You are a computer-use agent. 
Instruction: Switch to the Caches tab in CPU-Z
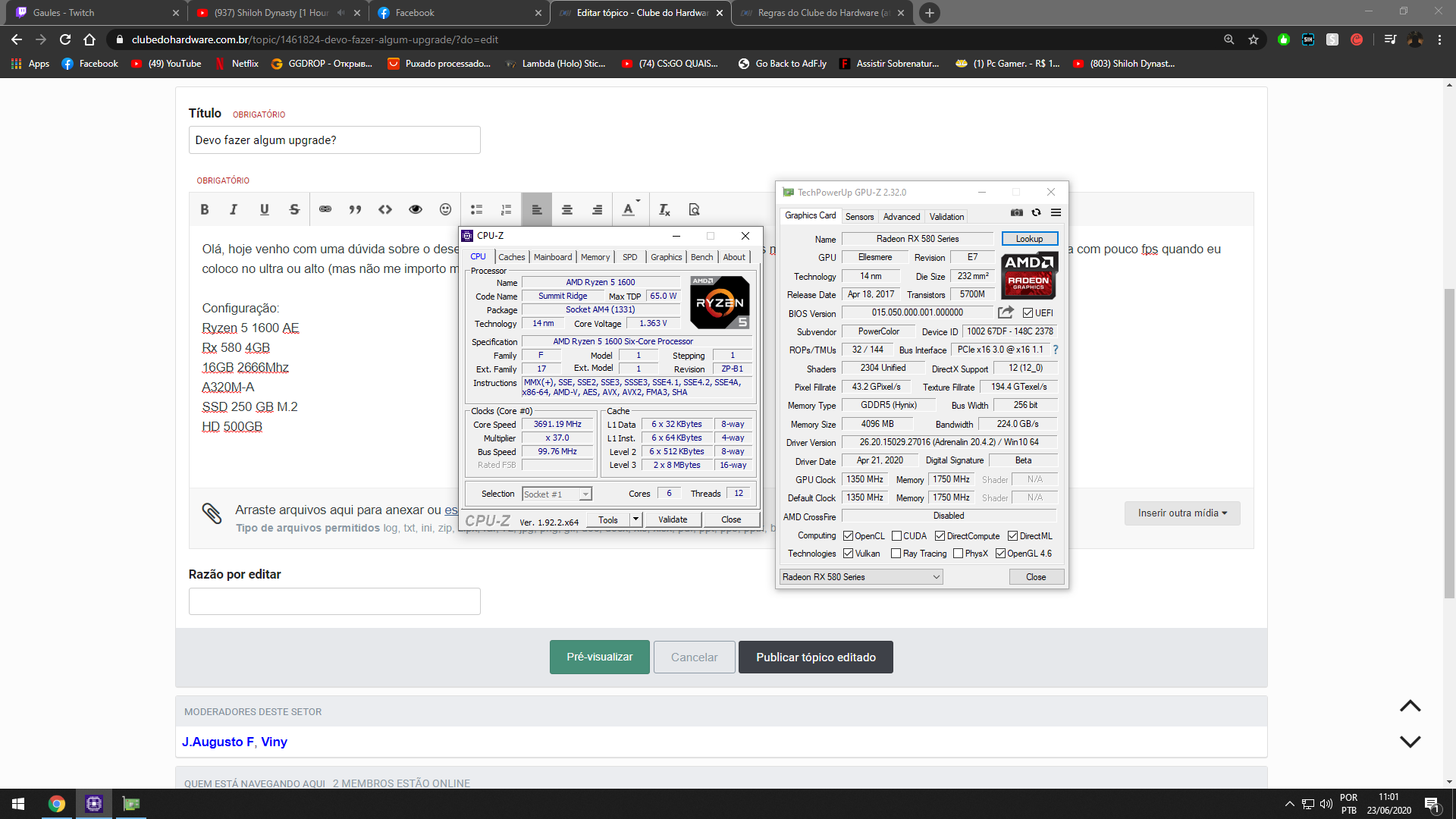tap(511, 257)
